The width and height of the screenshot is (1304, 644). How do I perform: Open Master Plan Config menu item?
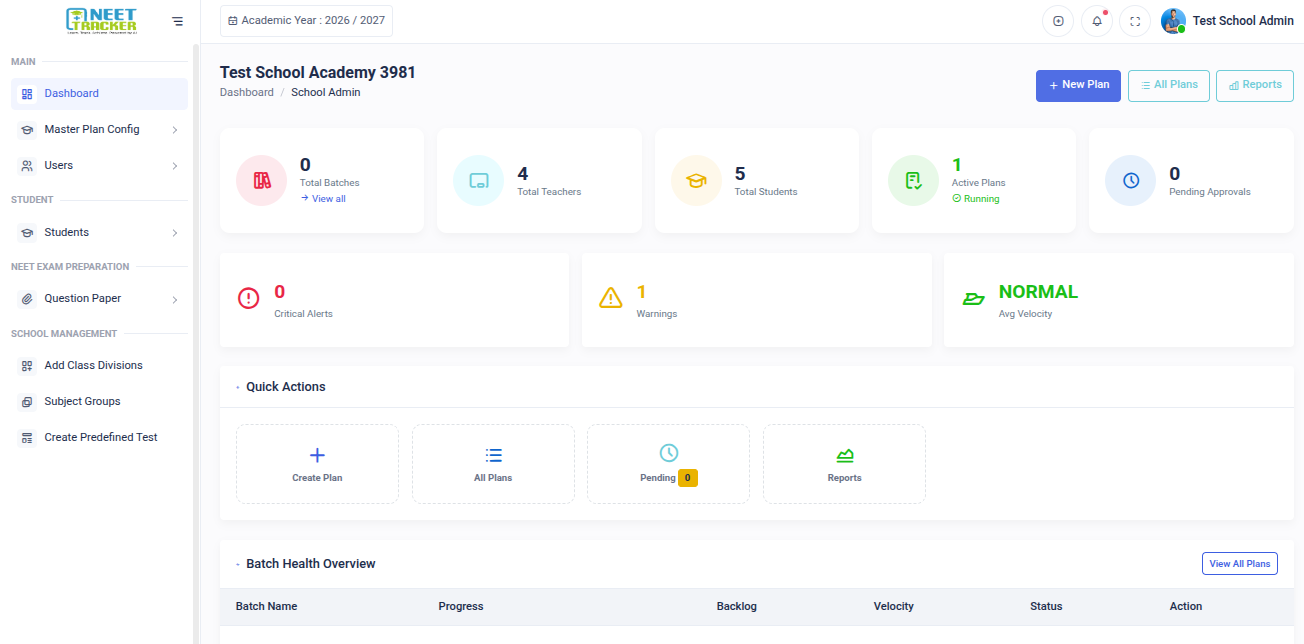99,130
